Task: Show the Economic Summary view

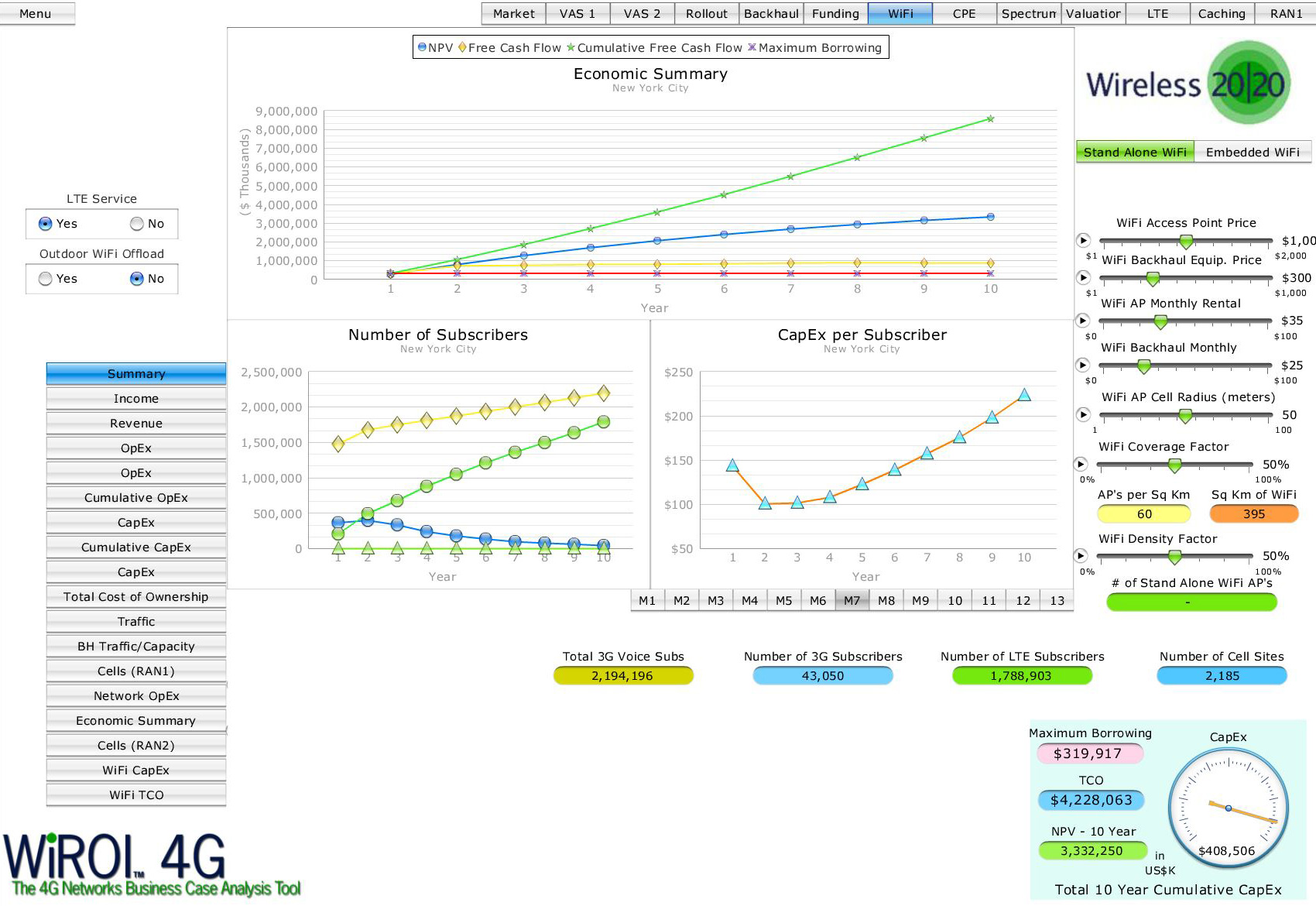Action: tap(136, 721)
